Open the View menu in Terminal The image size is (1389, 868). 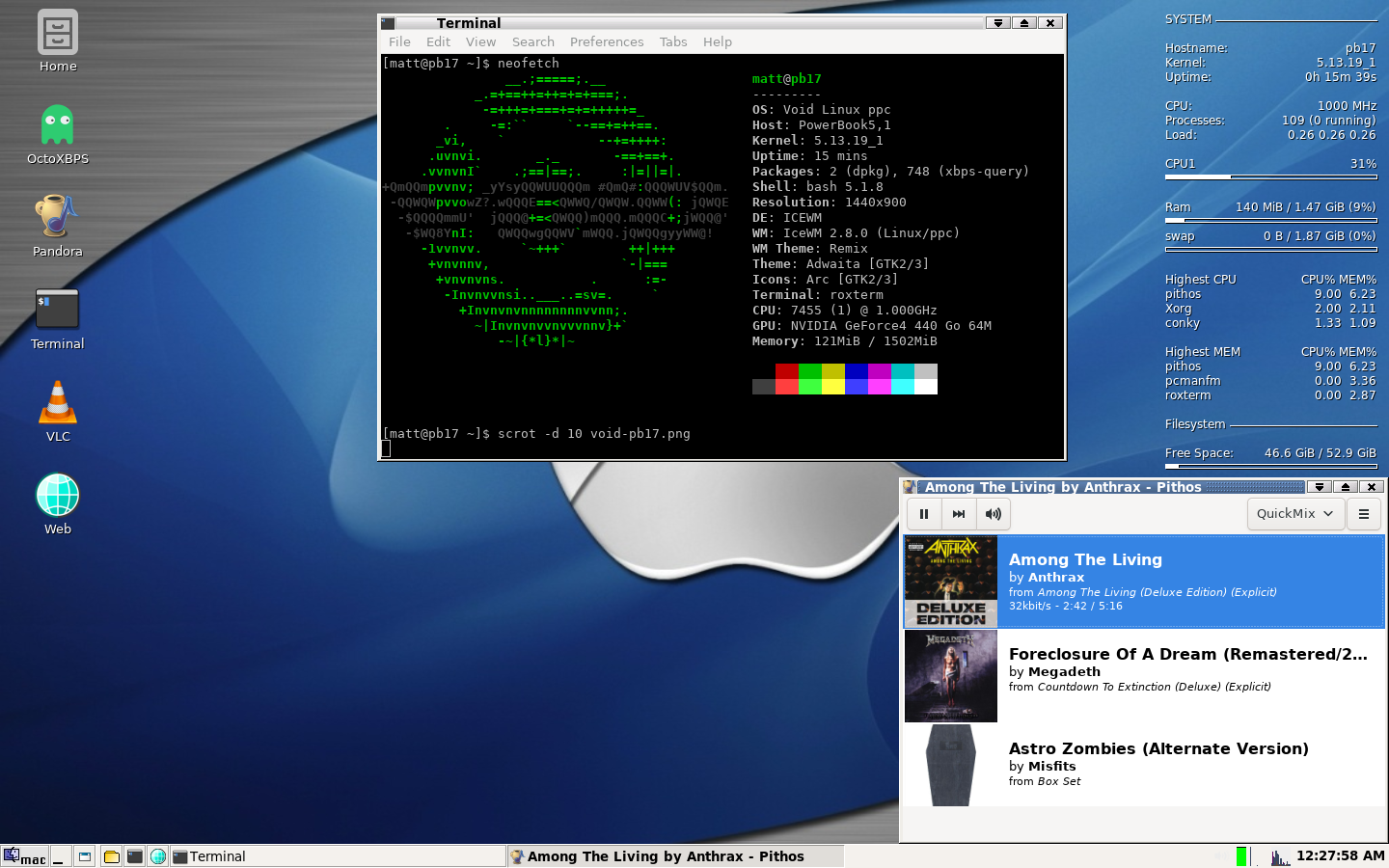[480, 41]
